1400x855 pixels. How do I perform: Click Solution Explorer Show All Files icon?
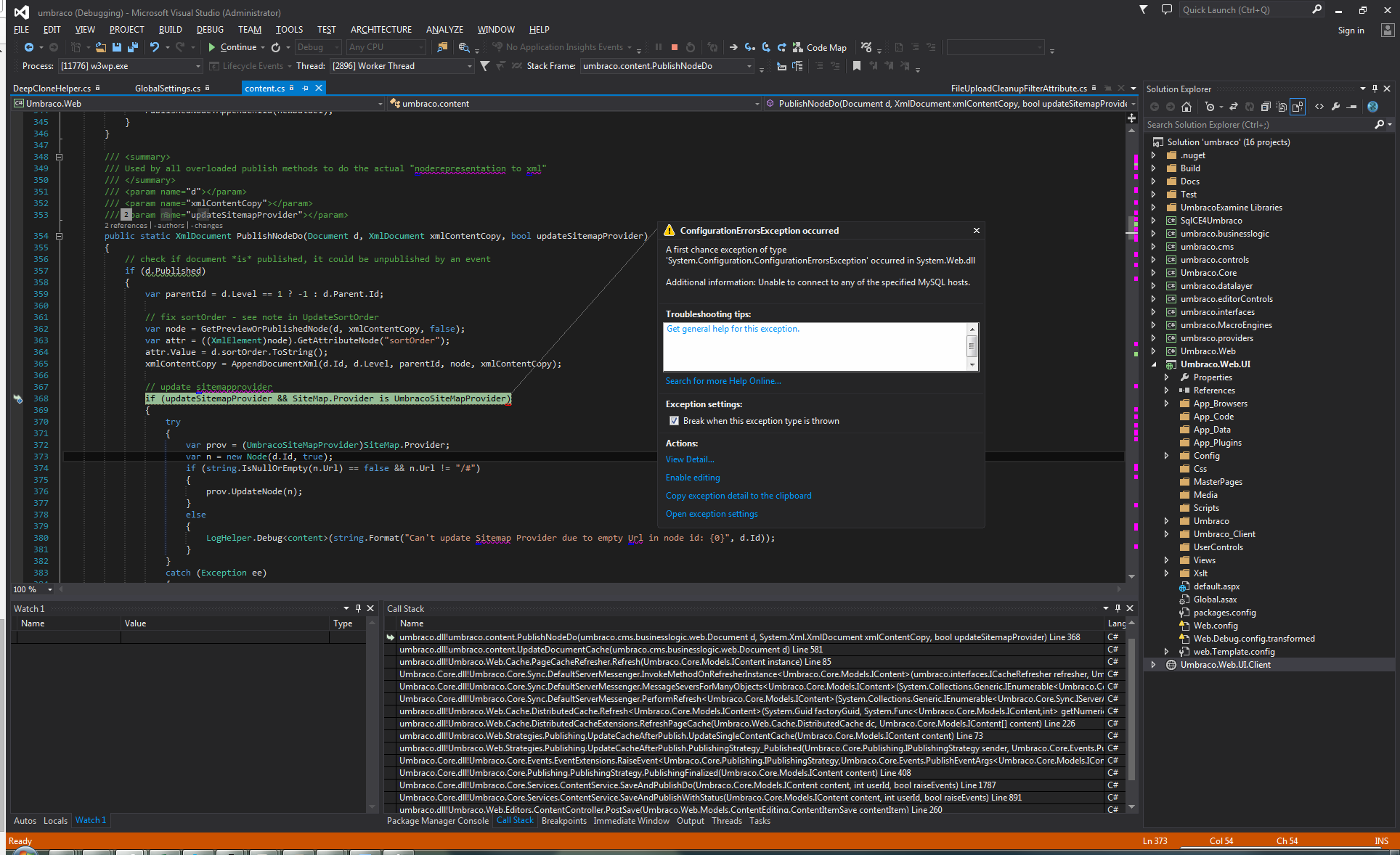pos(1282,107)
